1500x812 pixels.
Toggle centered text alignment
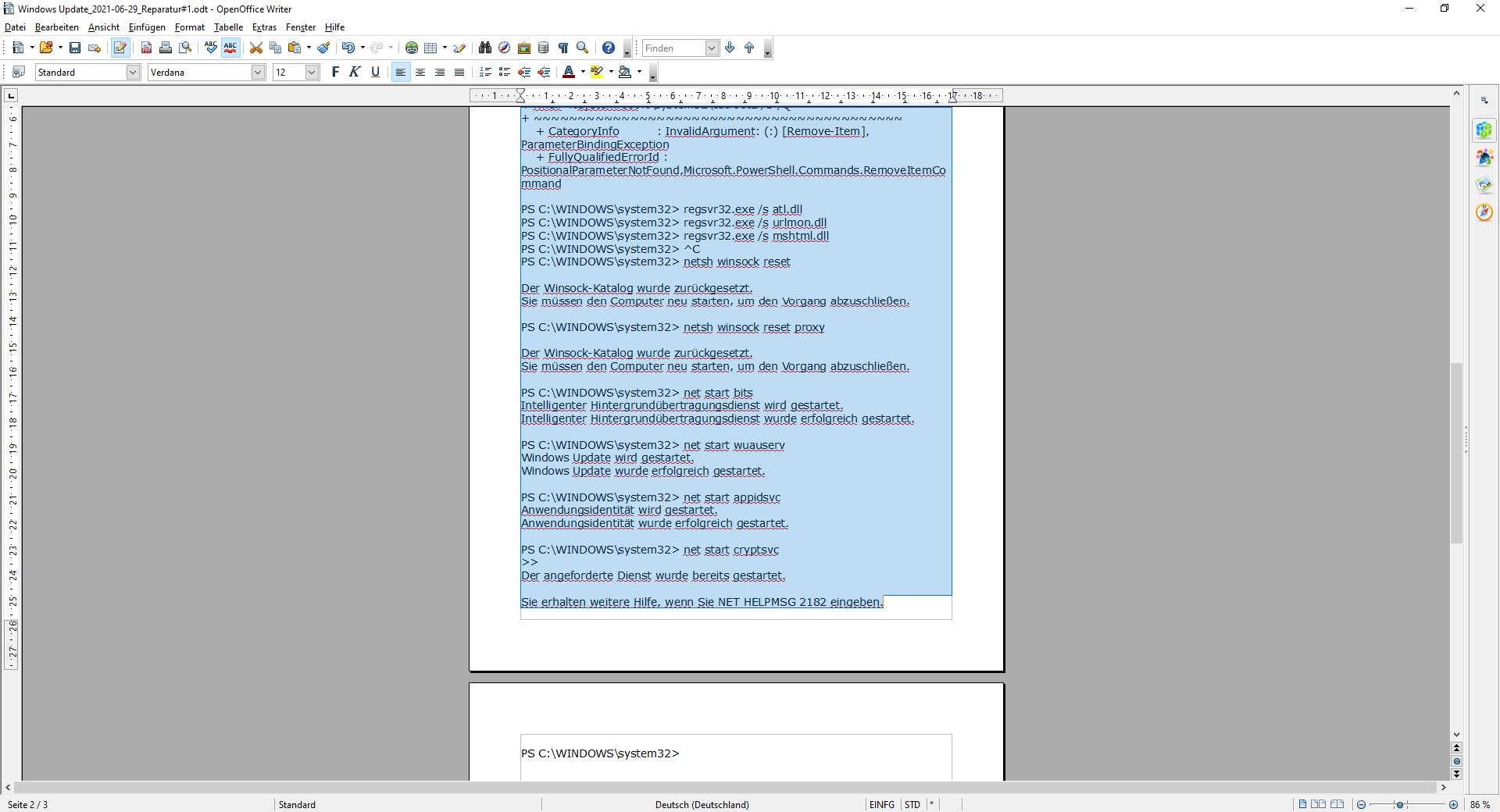(x=420, y=73)
